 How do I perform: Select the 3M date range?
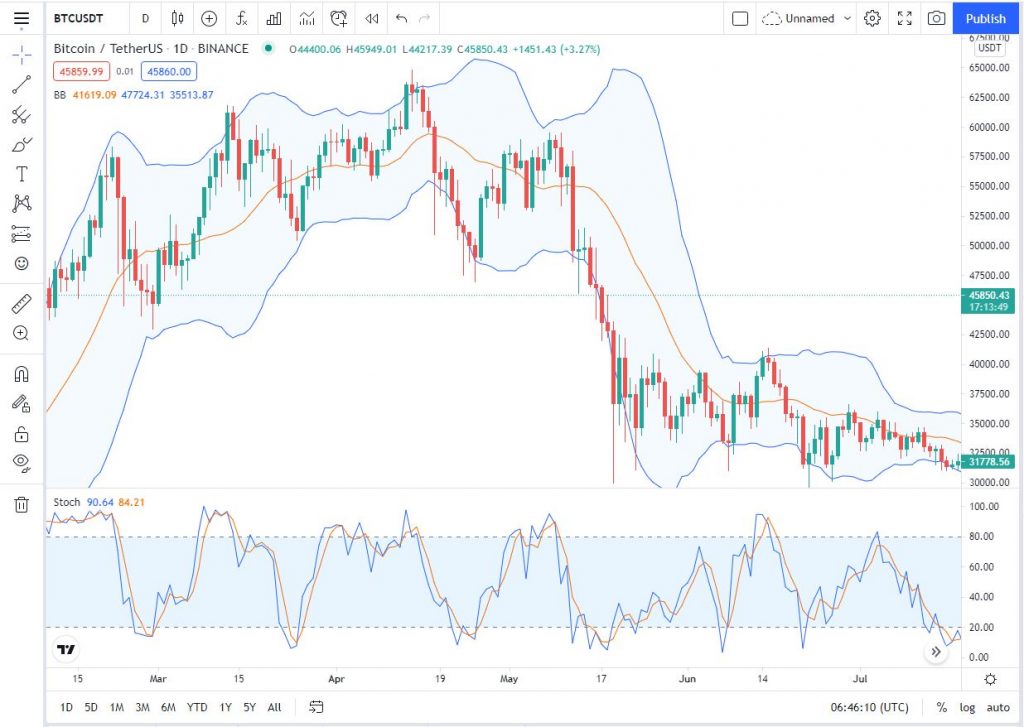click(x=142, y=707)
